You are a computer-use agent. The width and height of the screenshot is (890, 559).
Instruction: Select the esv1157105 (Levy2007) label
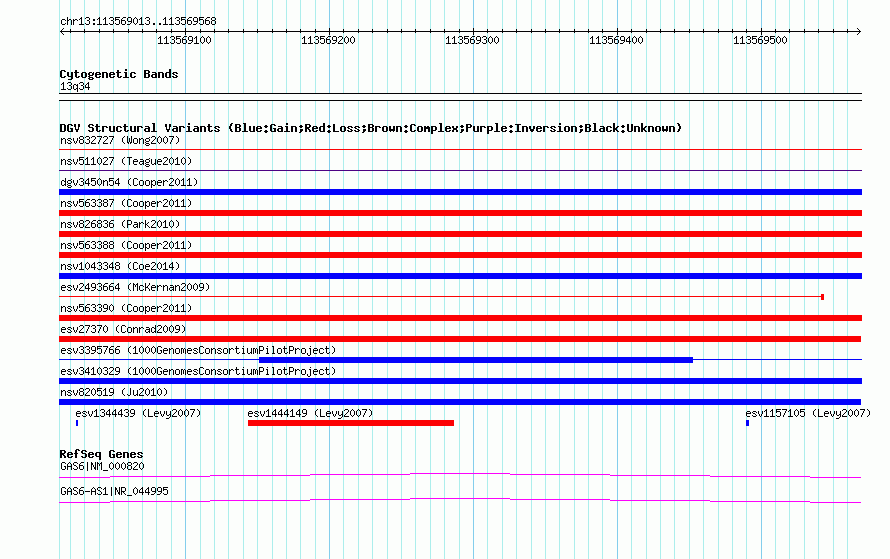(808, 413)
